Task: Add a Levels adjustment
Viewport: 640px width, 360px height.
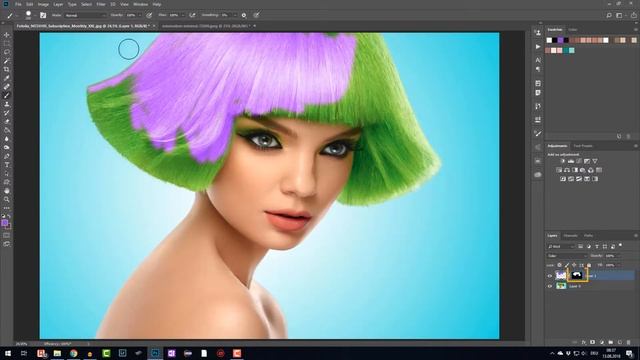Action: pos(571,161)
